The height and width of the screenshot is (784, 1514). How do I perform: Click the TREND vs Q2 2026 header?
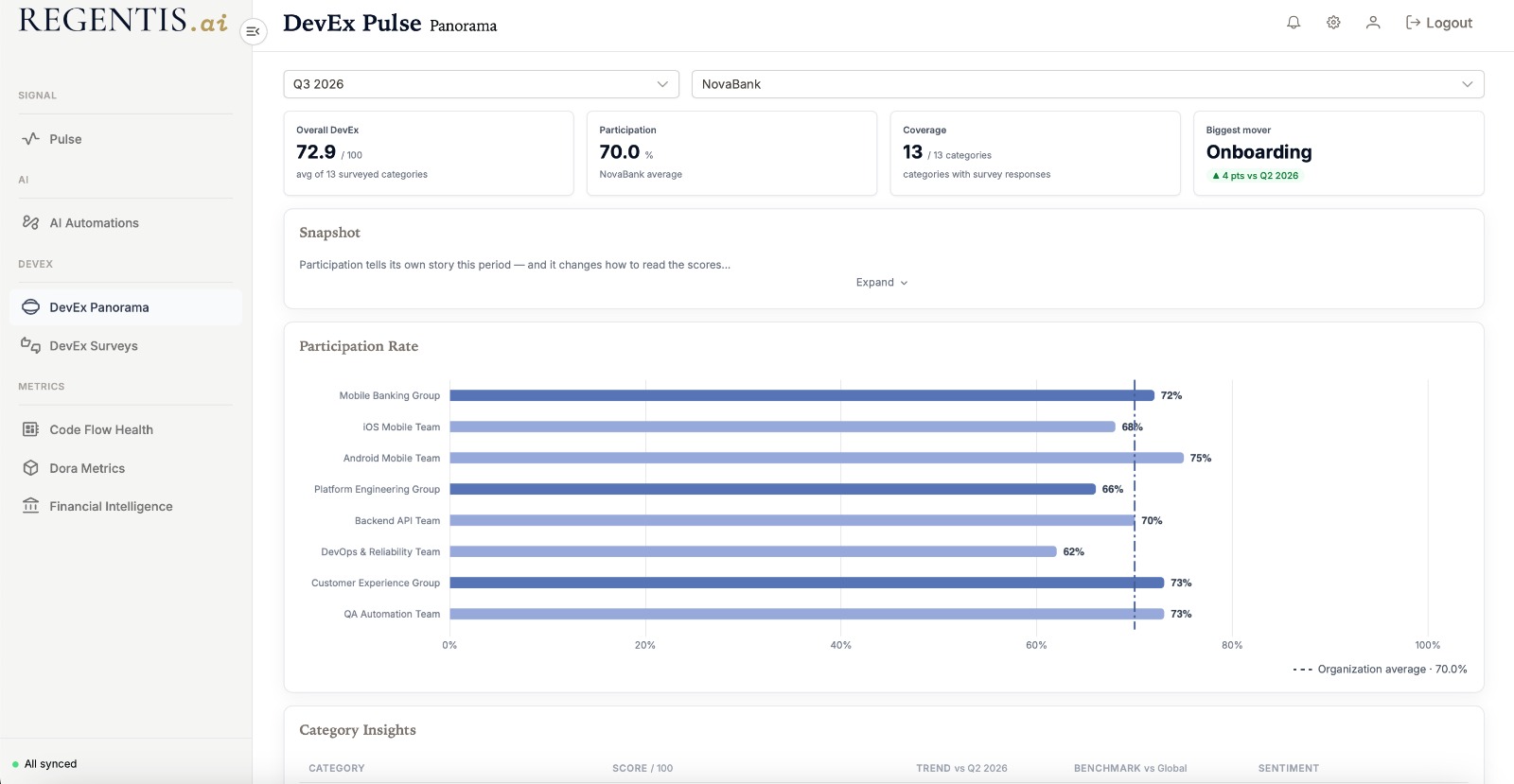(961, 768)
